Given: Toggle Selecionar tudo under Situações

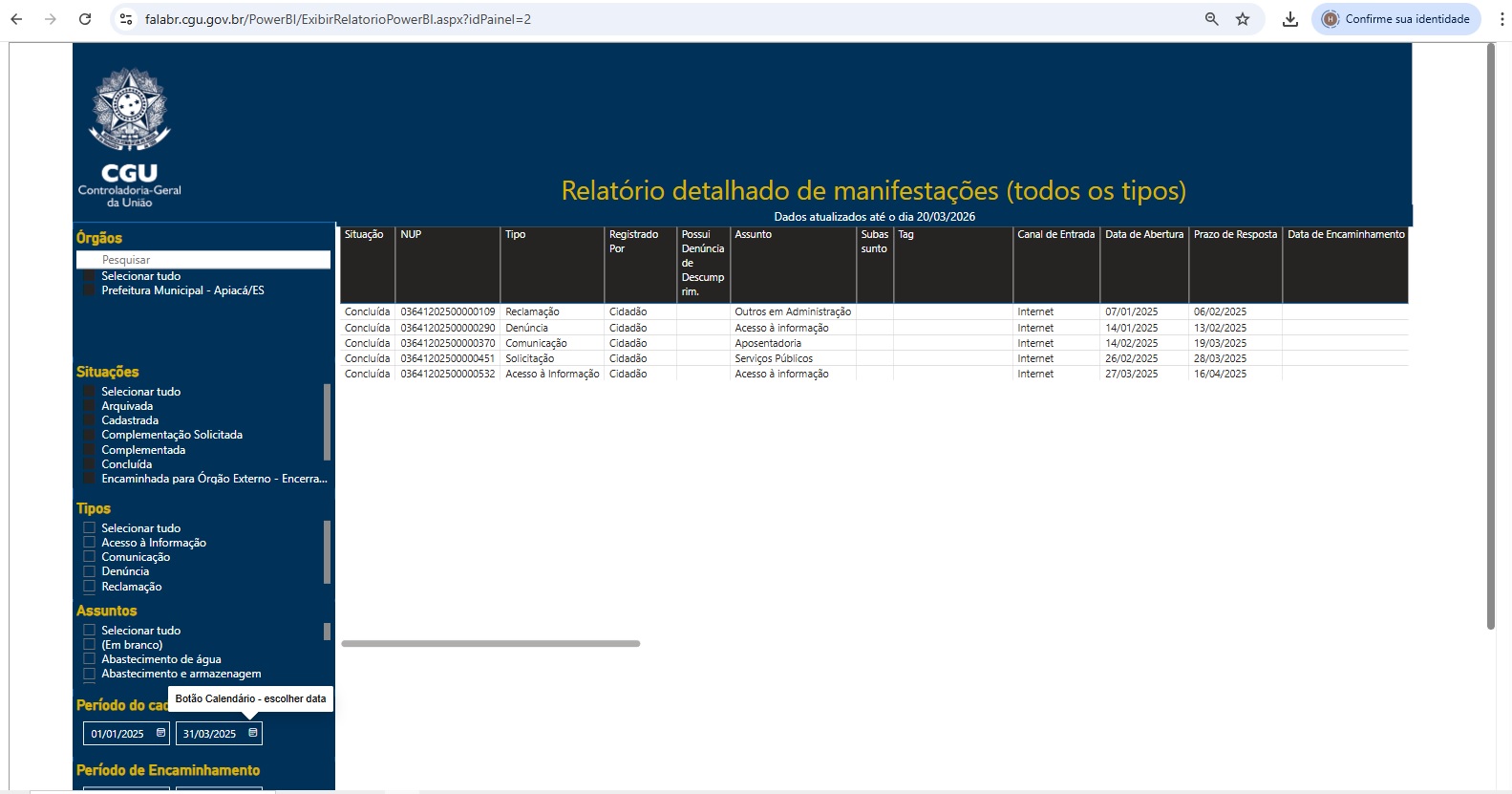Looking at the screenshot, I should click(x=90, y=392).
